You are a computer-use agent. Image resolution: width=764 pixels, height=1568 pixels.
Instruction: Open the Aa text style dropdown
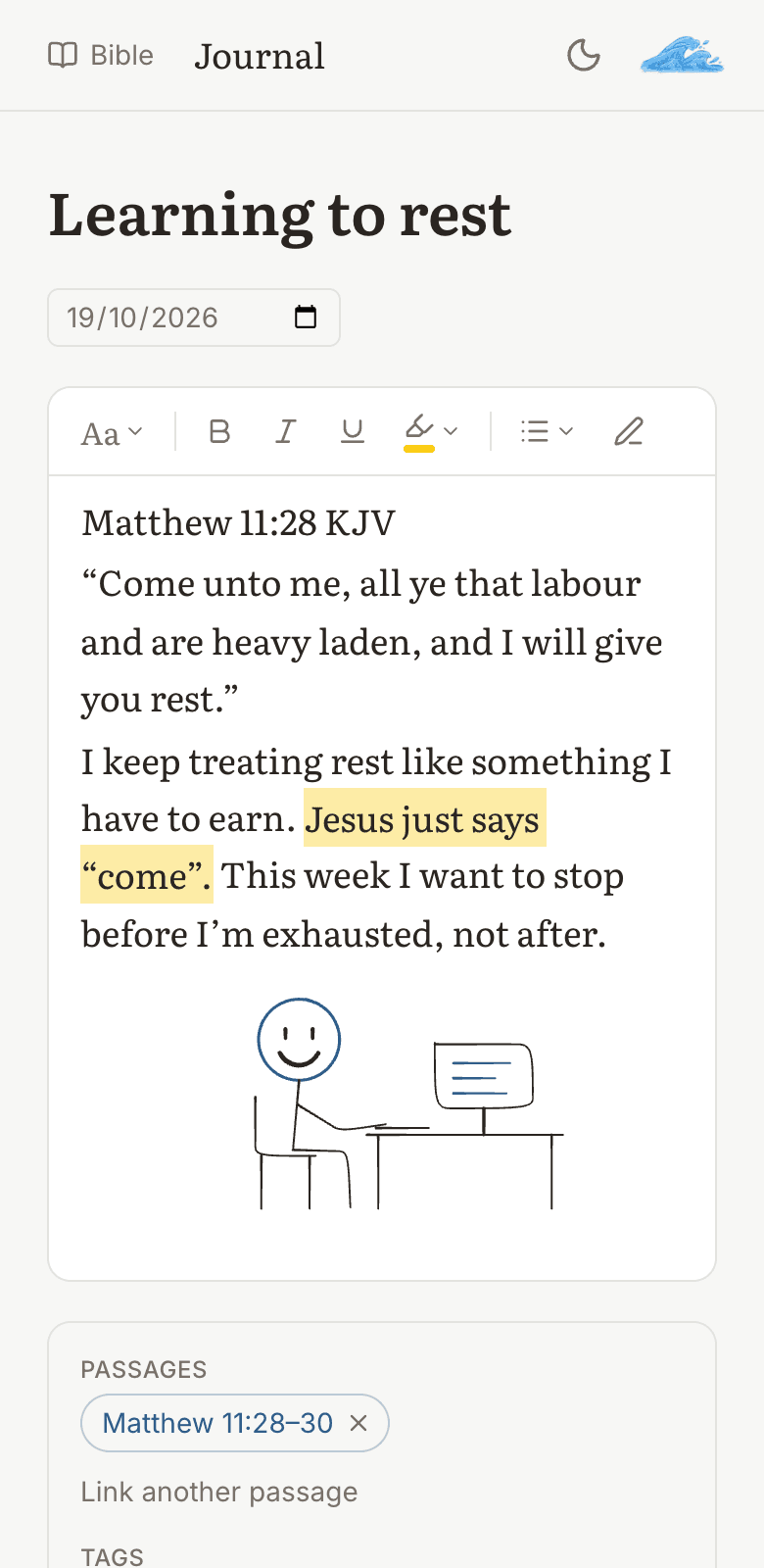[112, 432]
